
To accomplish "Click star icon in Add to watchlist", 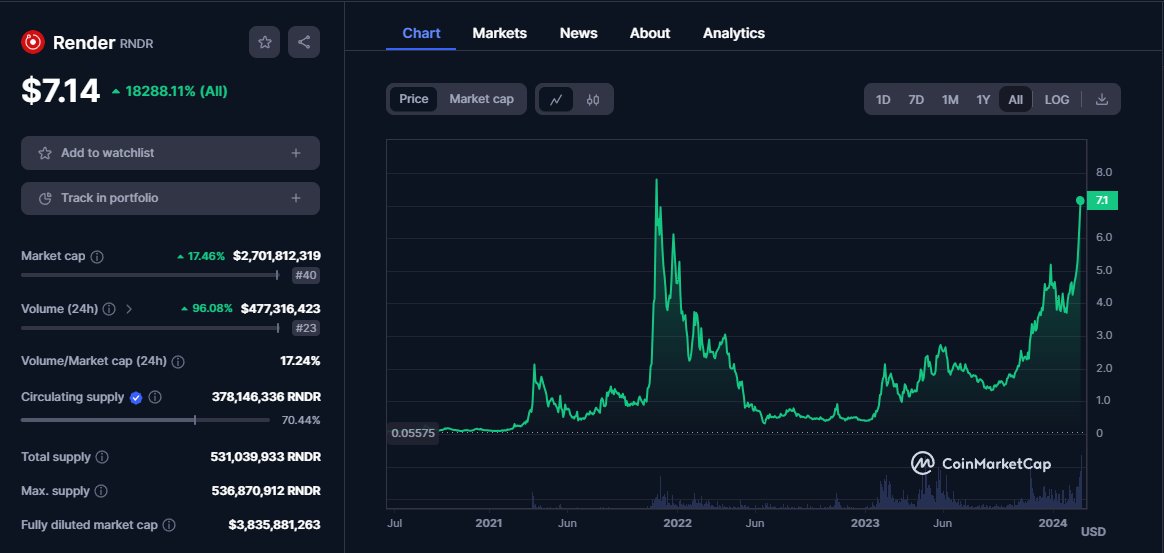I will [x=45, y=153].
